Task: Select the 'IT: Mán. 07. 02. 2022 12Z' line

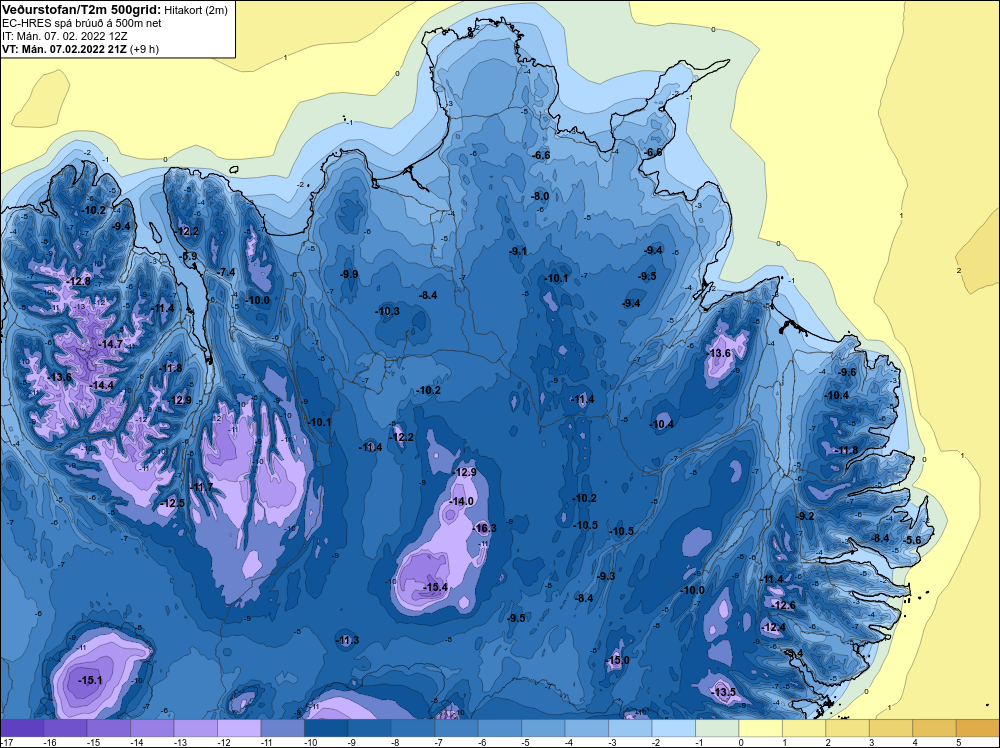Action: click(x=64, y=36)
